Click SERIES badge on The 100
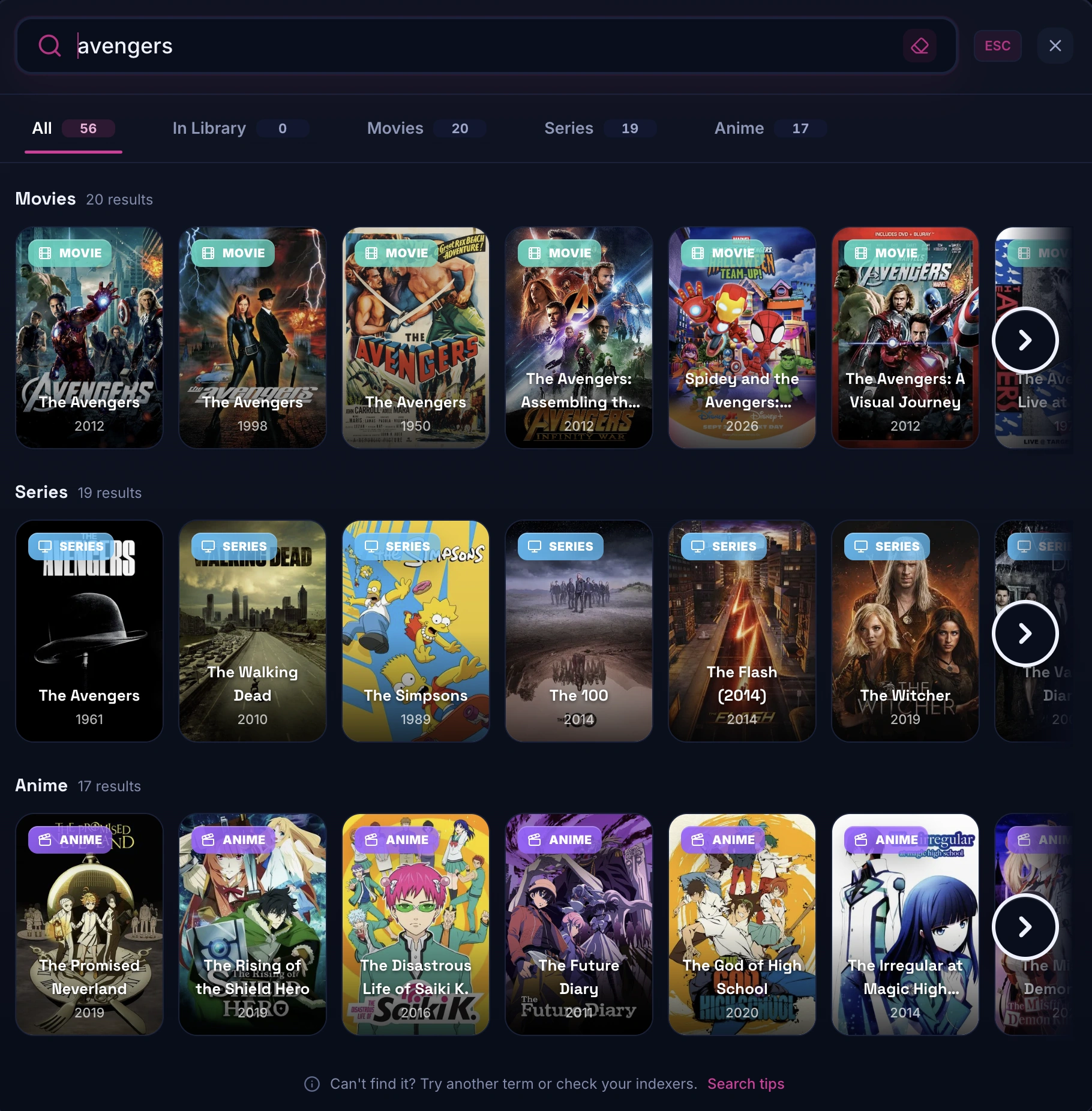 [560, 547]
